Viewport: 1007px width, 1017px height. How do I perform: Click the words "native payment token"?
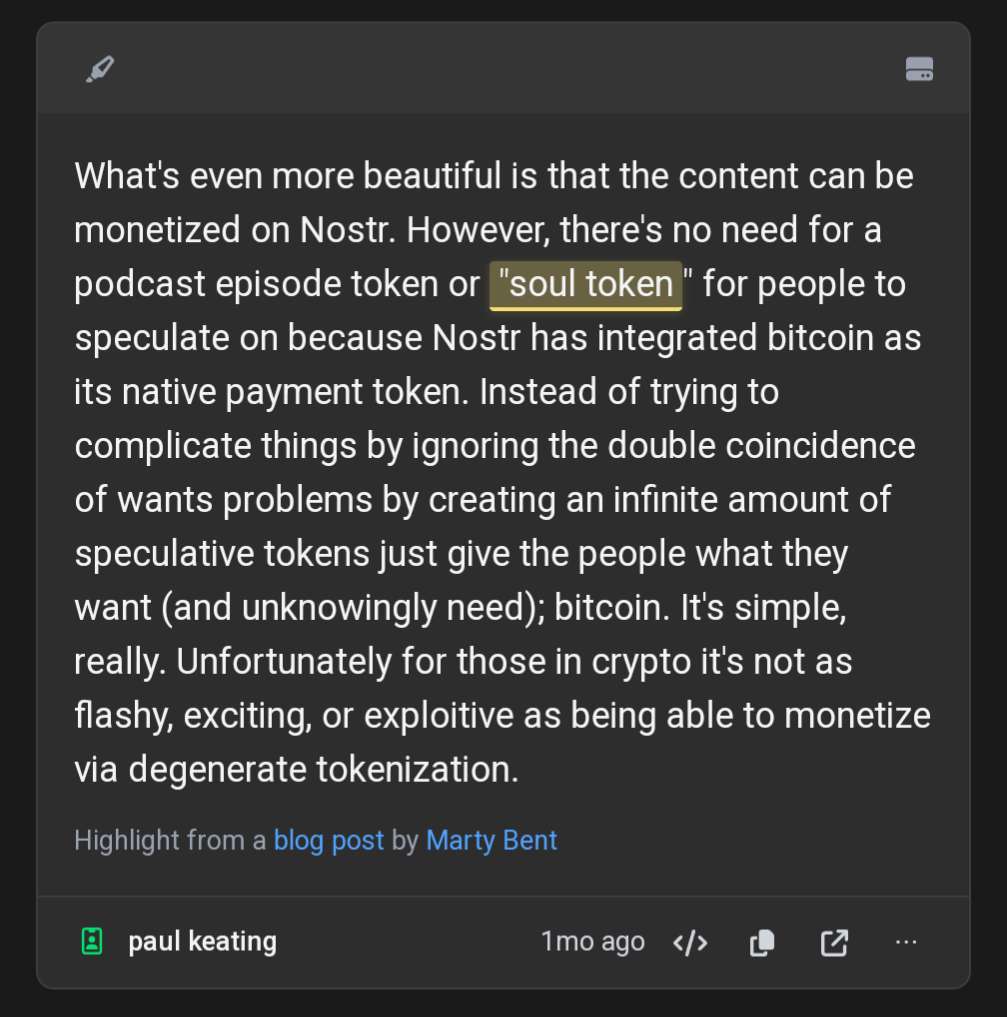coord(295,392)
